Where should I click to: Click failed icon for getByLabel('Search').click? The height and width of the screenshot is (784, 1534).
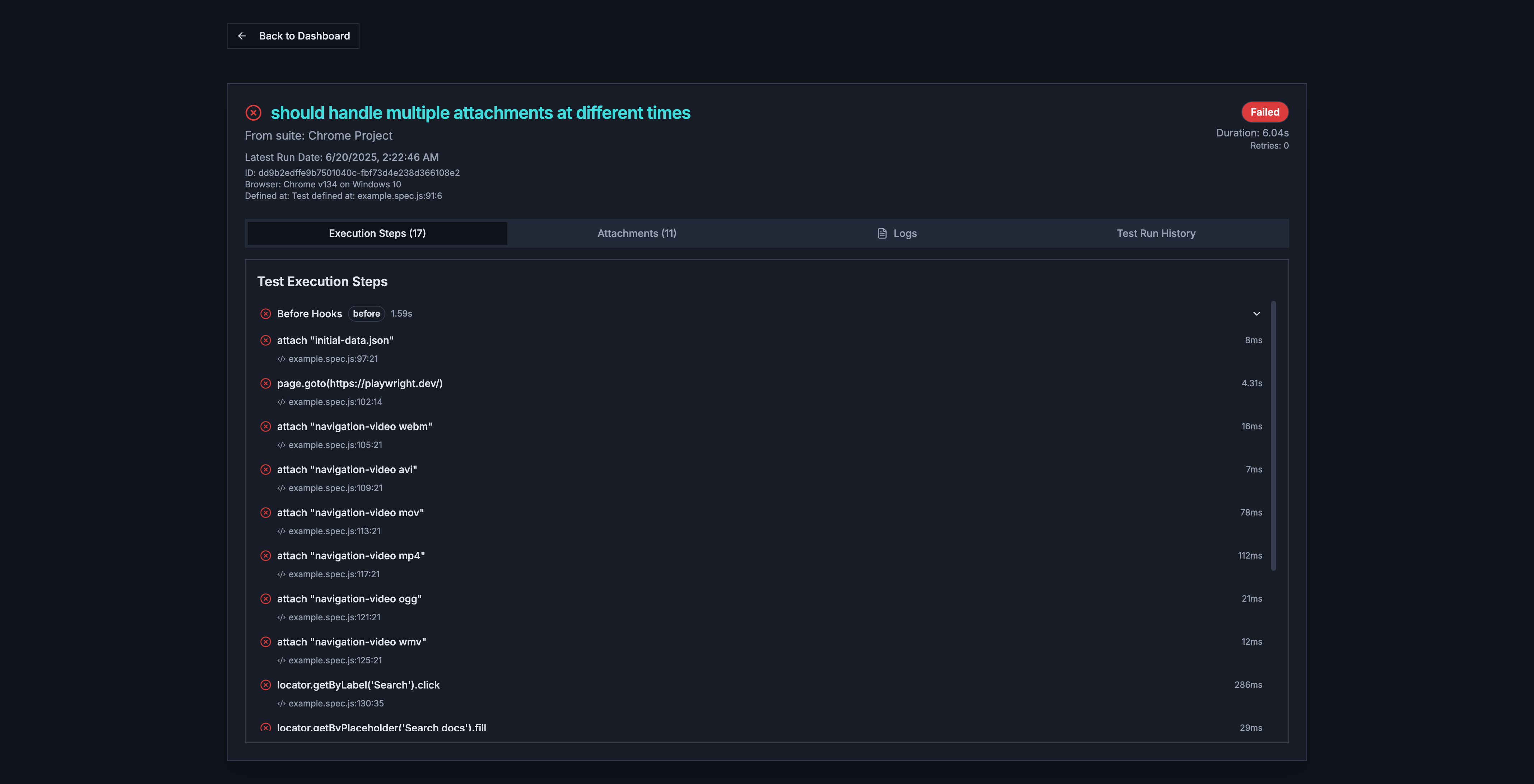click(266, 685)
